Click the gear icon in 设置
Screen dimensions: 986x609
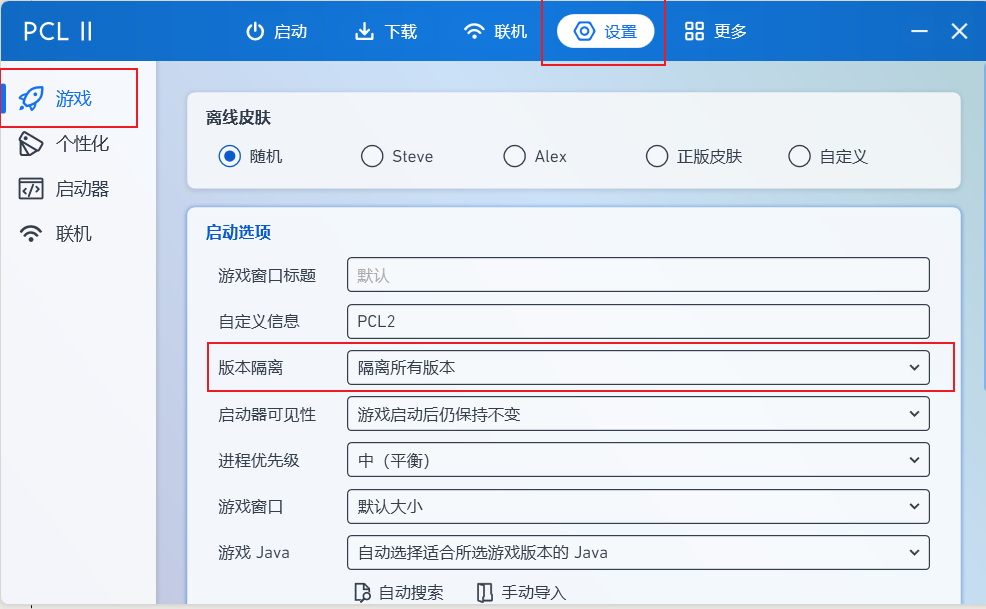pos(583,30)
